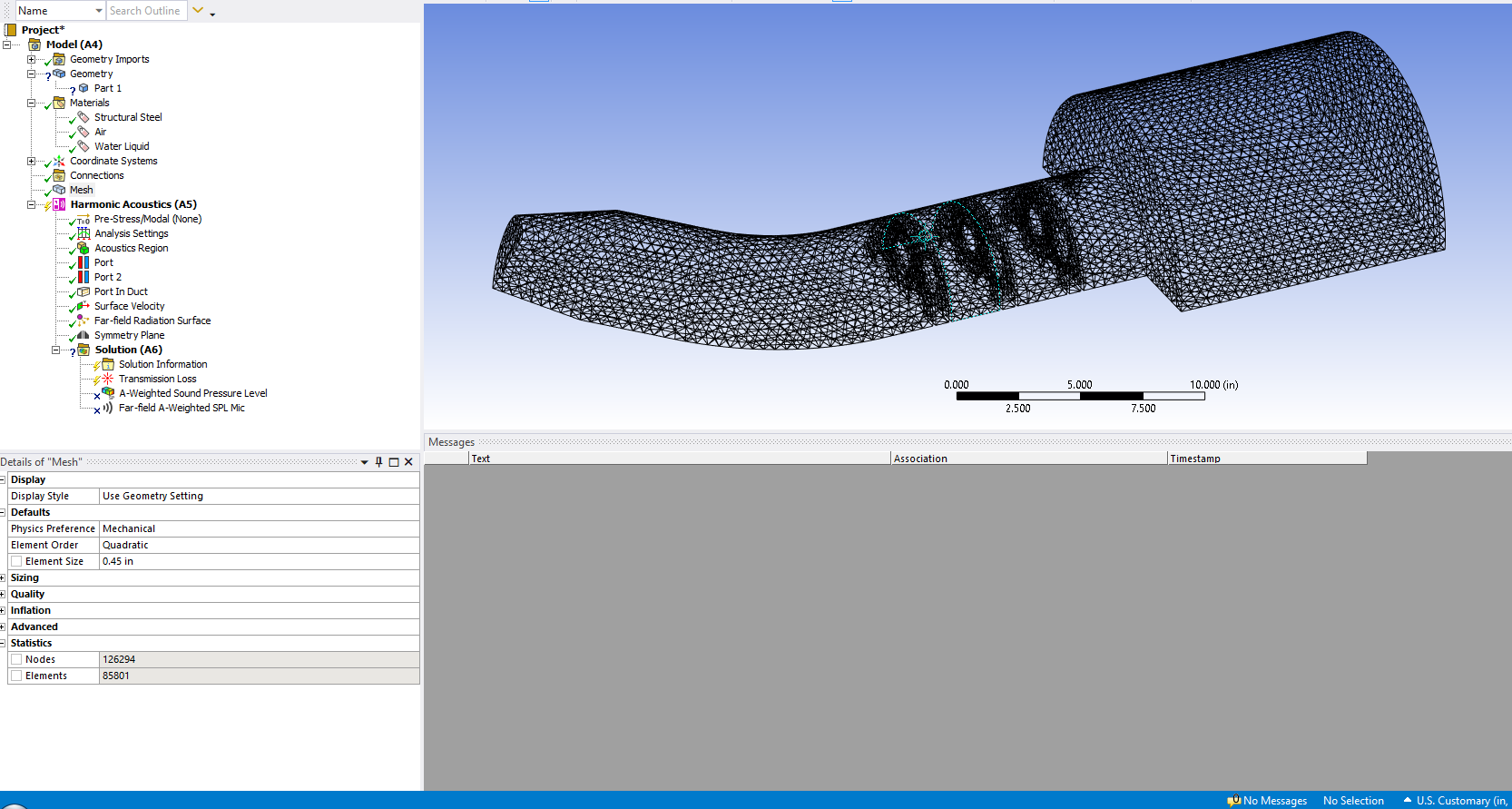The image size is (1512, 809).
Task: Click 'No Selection' in the status bar
Action: point(1353,801)
